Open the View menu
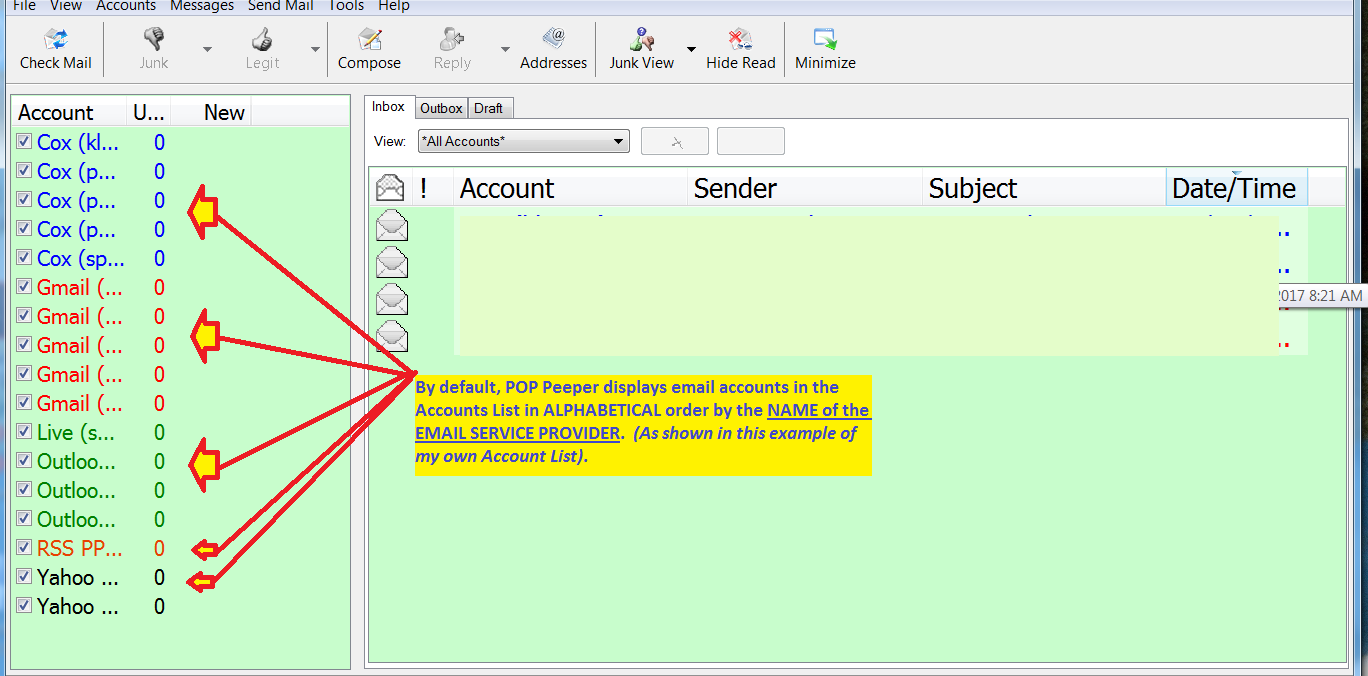The image size is (1368, 676). pos(66,6)
